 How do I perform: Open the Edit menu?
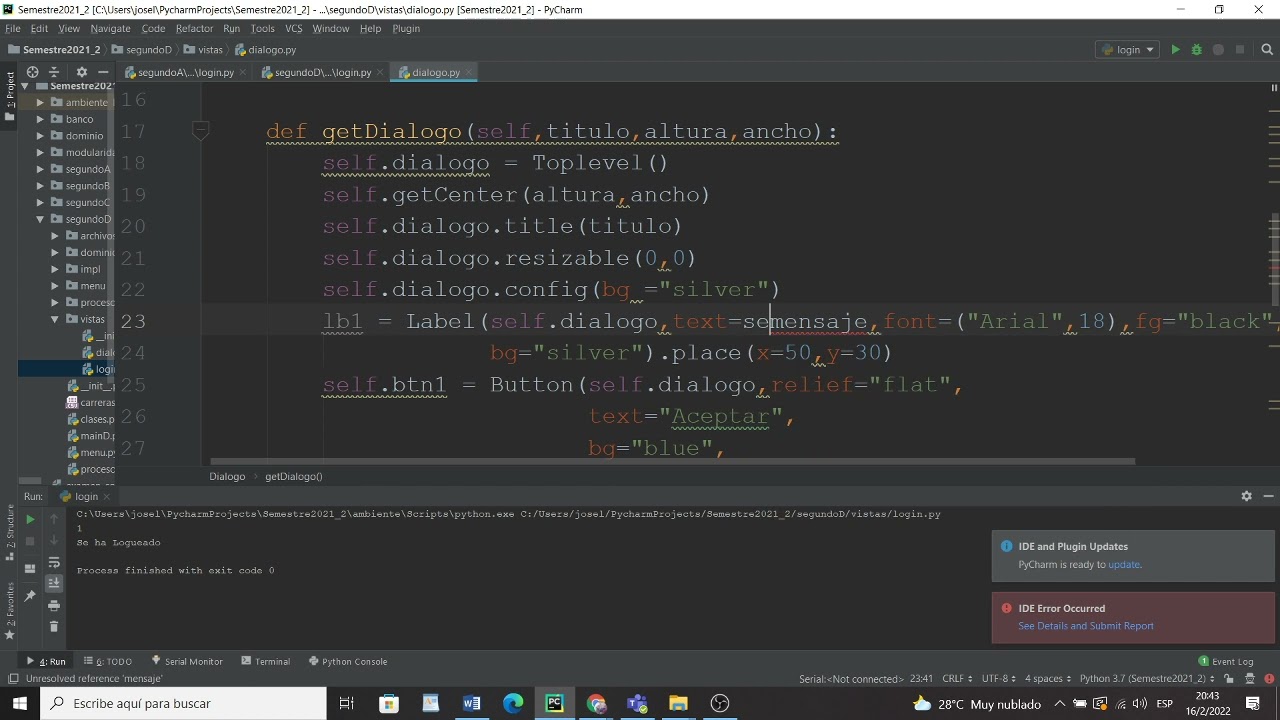coord(39,28)
